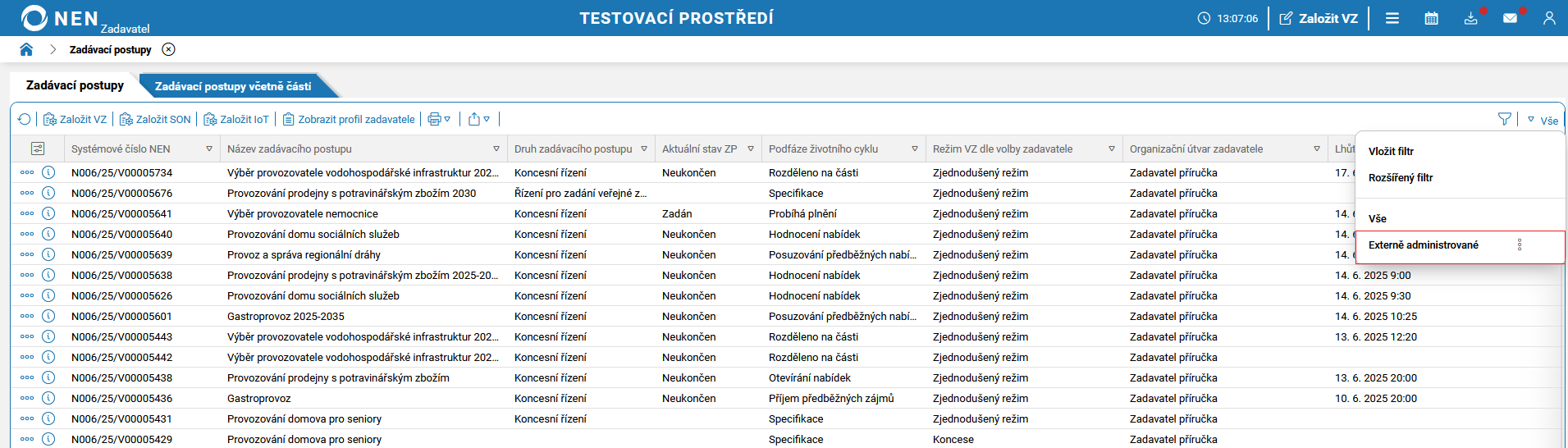Open info icon for N006/25/V00005676
The image size is (1568, 448).
pyautogui.click(x=48, y=193)
